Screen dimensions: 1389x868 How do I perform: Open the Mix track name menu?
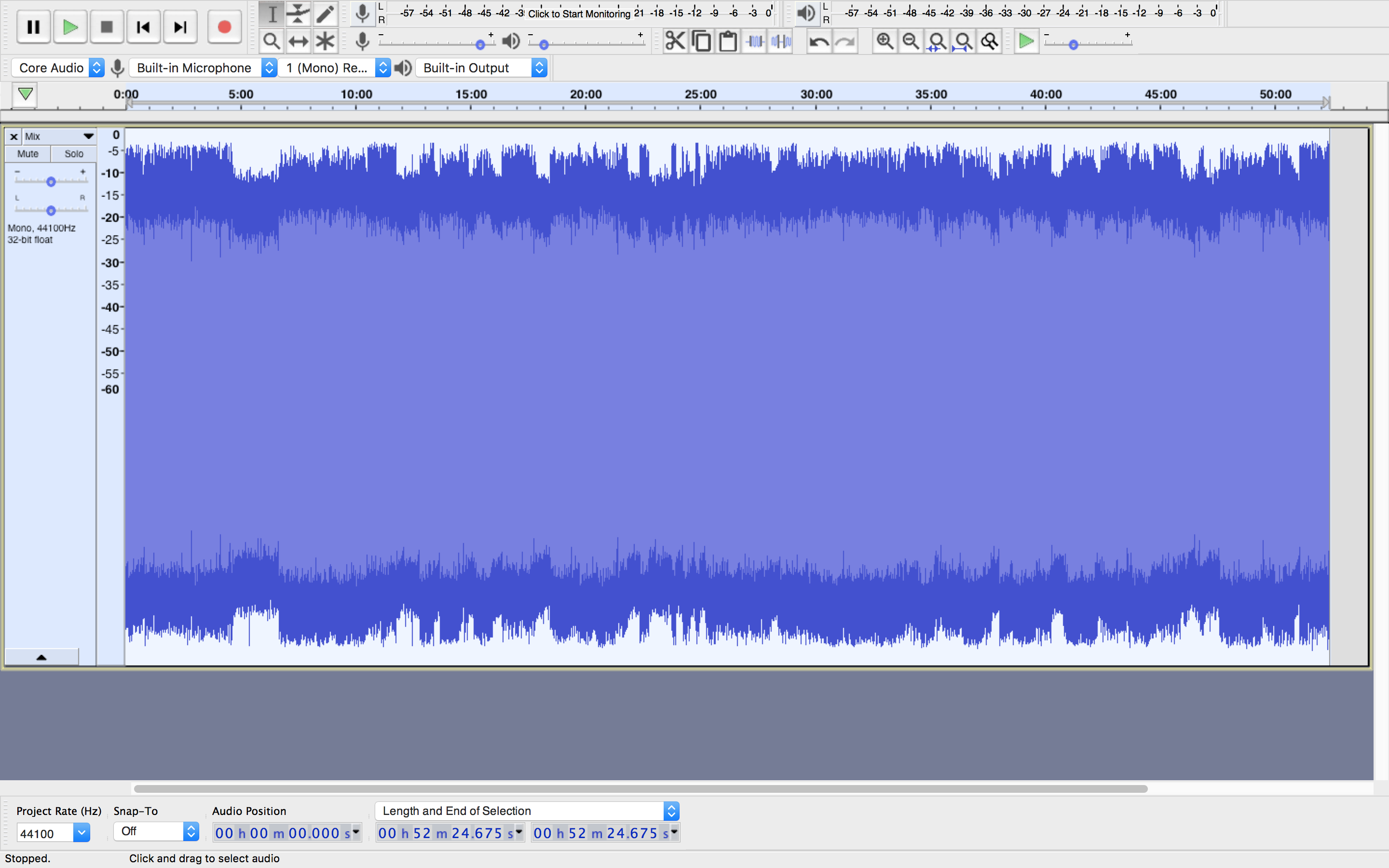(57, 136)
